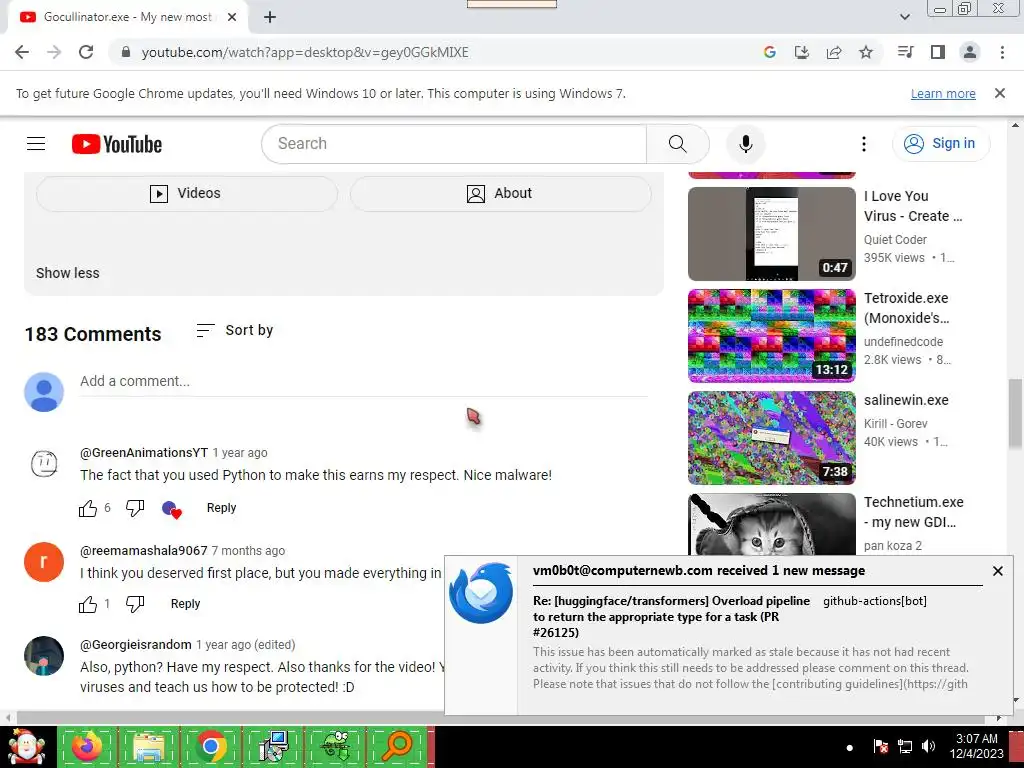Image resolution: width=1024 pixels, height=768 pixels.
Task: Click the page vertical scrollbar thumb
Action: coord(1016,413)
